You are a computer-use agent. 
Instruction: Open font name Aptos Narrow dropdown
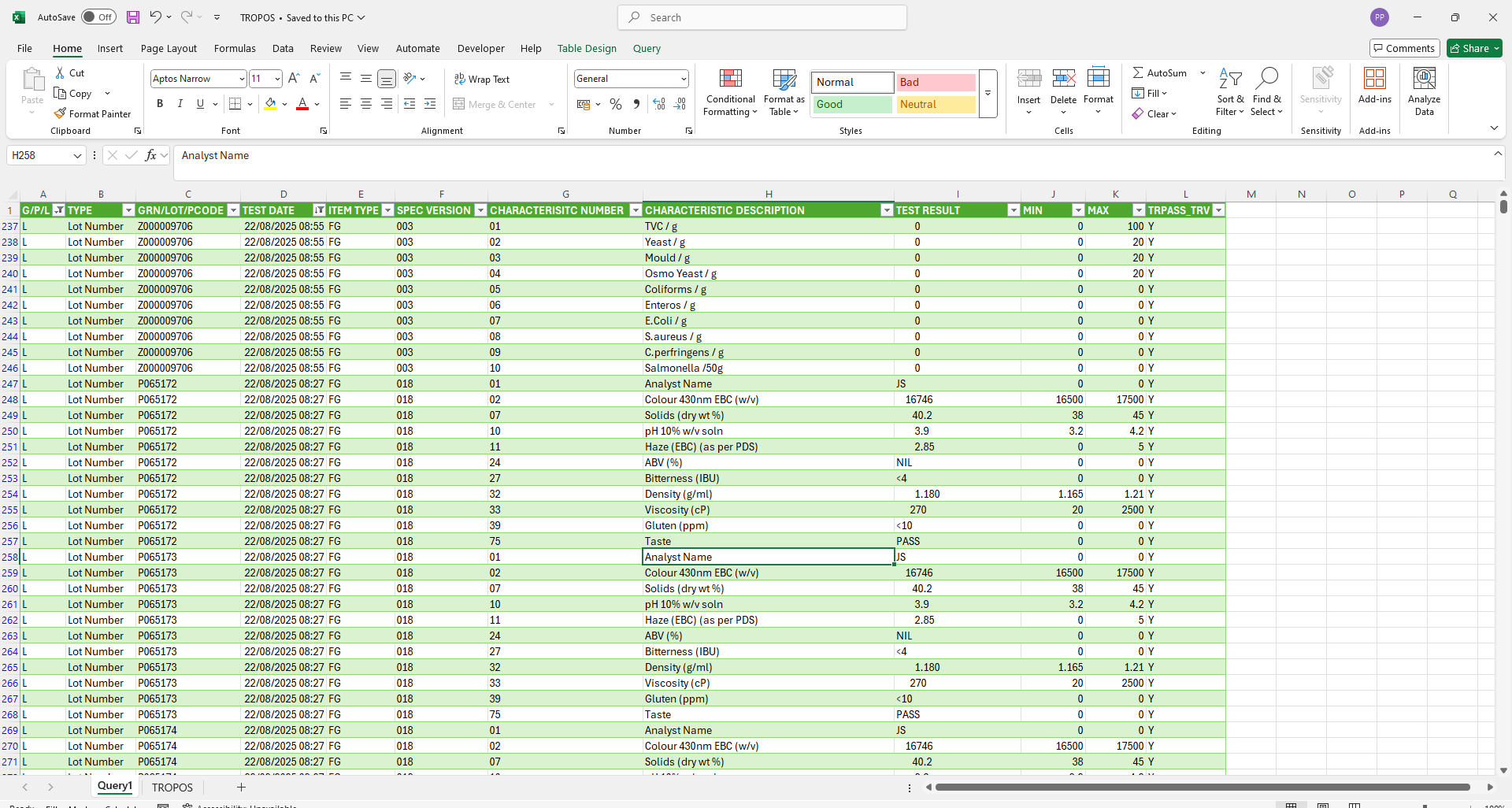coord(242,79)
